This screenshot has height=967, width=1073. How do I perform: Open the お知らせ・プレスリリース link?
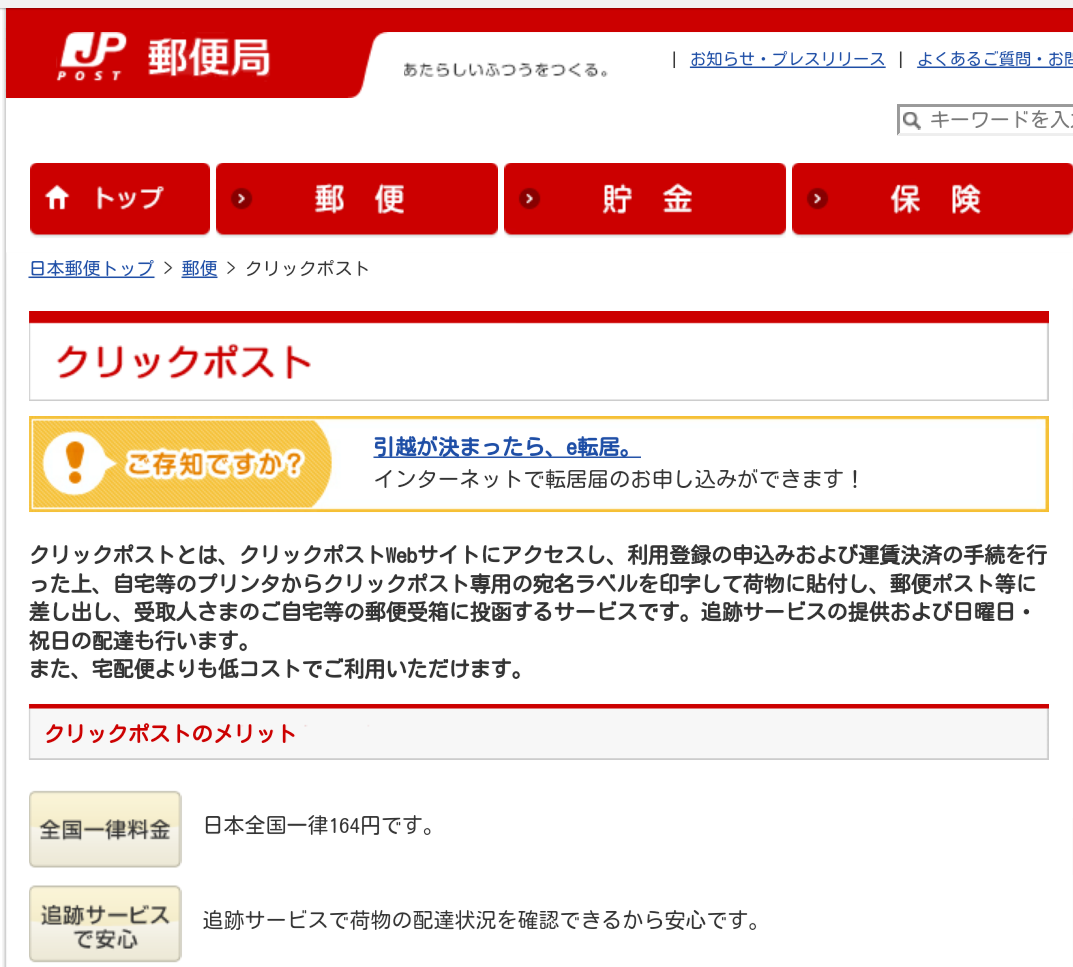pyautogui.click(x=787, y=59)
